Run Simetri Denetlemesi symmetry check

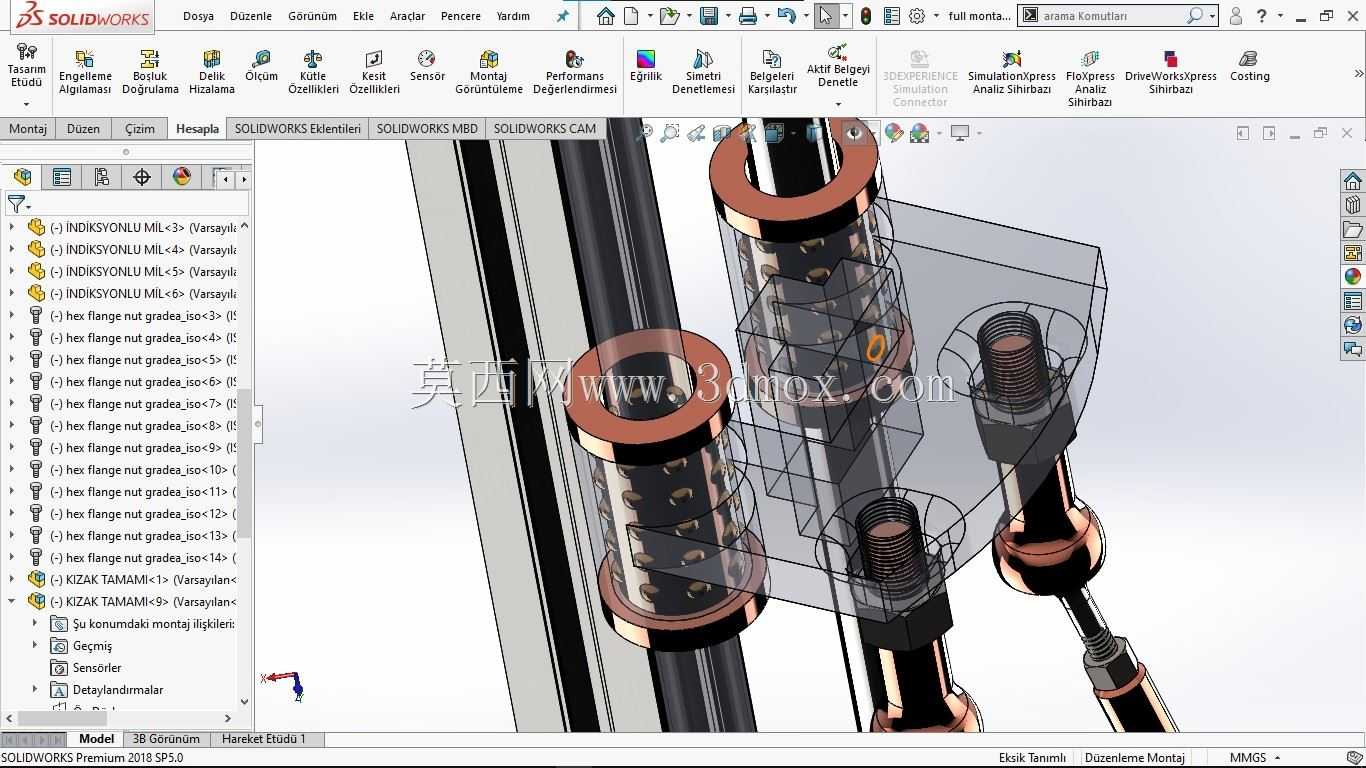pyautogui.click(x=703, y=72)
